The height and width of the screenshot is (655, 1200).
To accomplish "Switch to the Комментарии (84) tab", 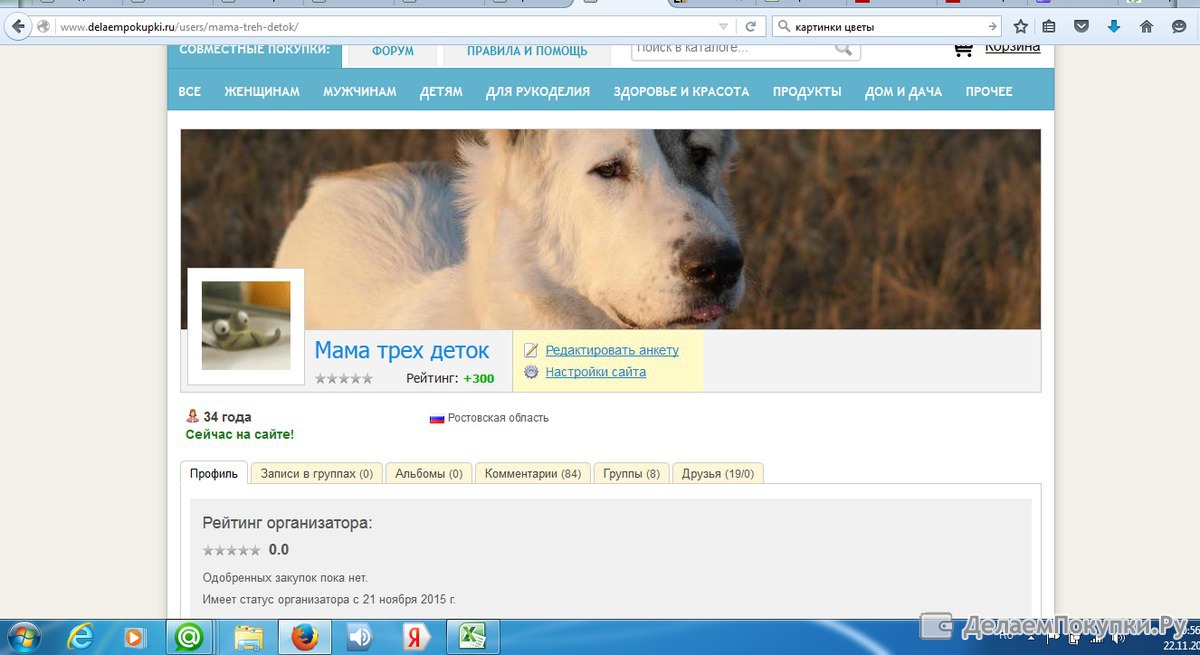I will coord(532,474).
